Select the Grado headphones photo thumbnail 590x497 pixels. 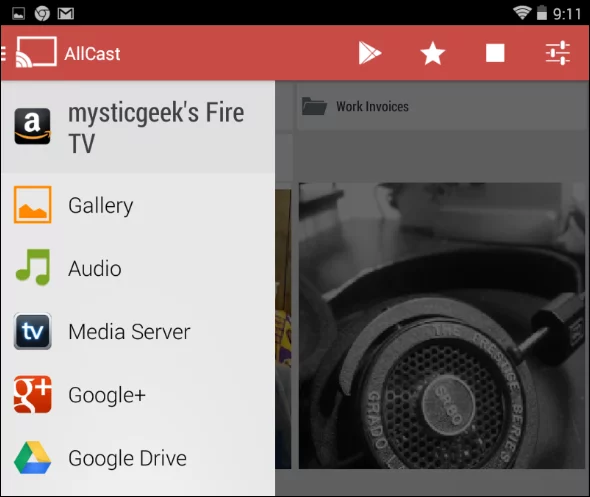(442, 326)
